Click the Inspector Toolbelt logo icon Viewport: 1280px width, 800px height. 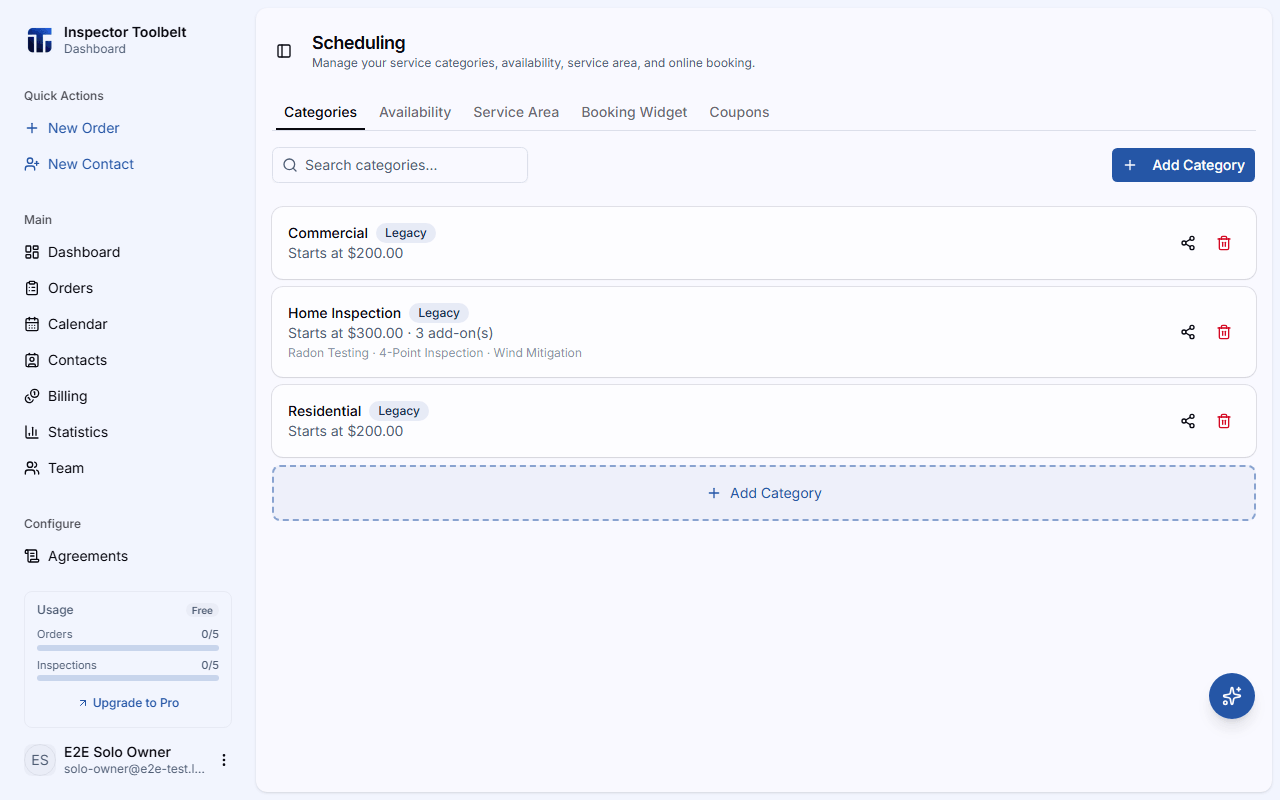pos(39,40)
